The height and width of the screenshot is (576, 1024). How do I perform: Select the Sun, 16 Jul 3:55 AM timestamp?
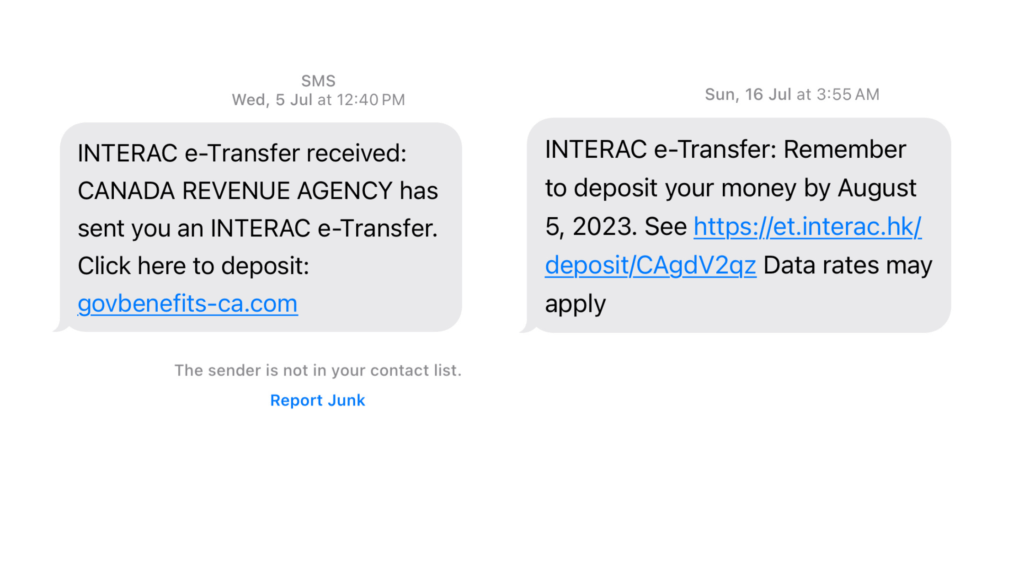click(791, 95)
